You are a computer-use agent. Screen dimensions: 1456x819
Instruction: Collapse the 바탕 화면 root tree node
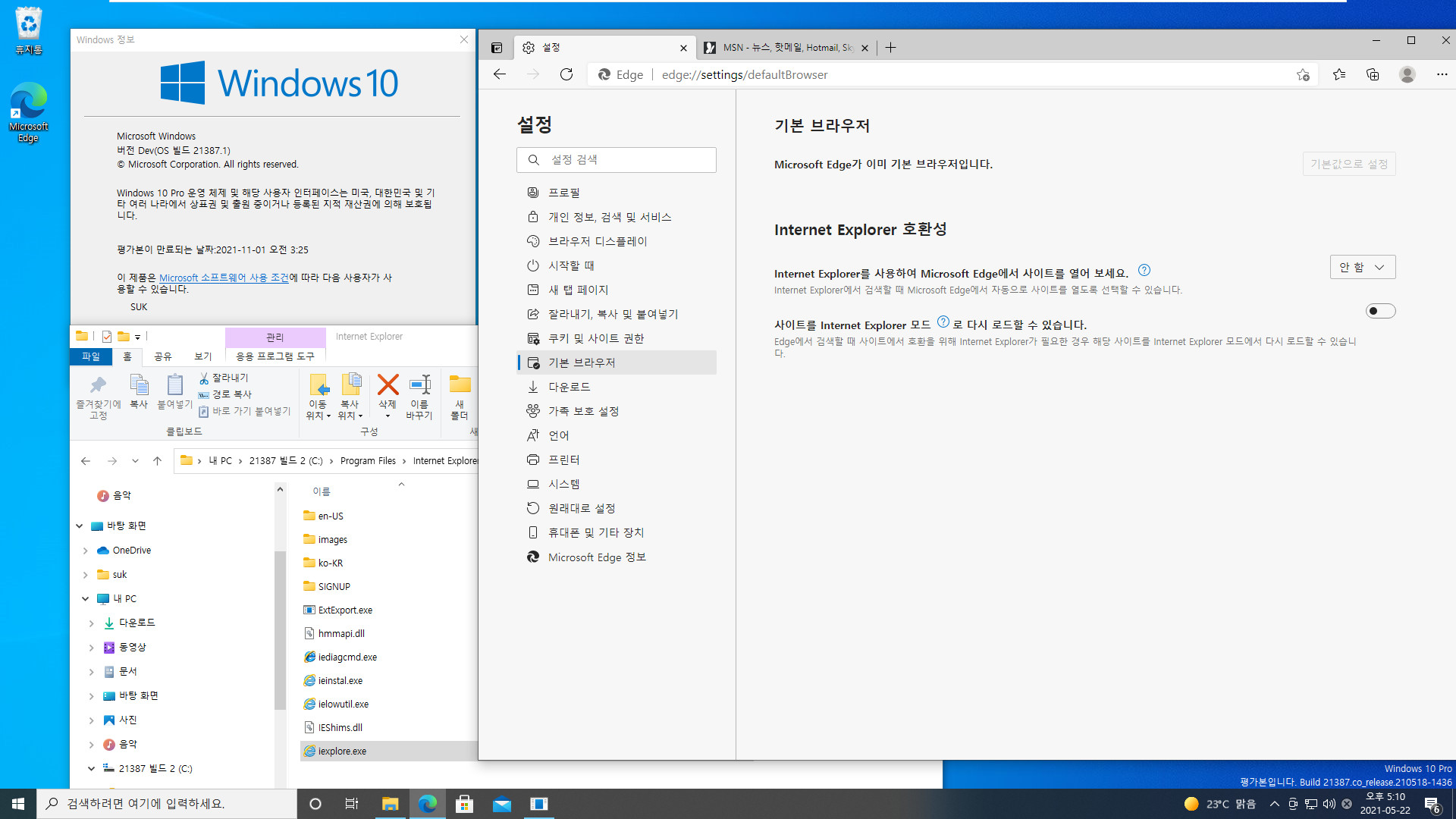coord(80,526)
